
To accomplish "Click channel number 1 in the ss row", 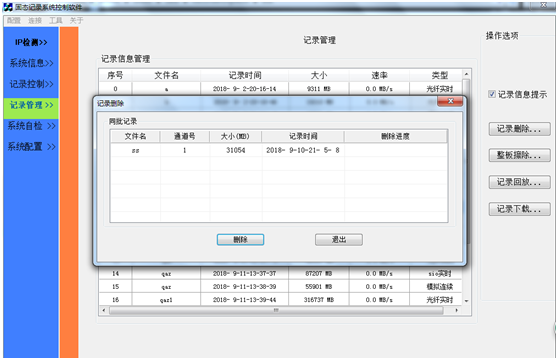I will click(x=185, y=150).
